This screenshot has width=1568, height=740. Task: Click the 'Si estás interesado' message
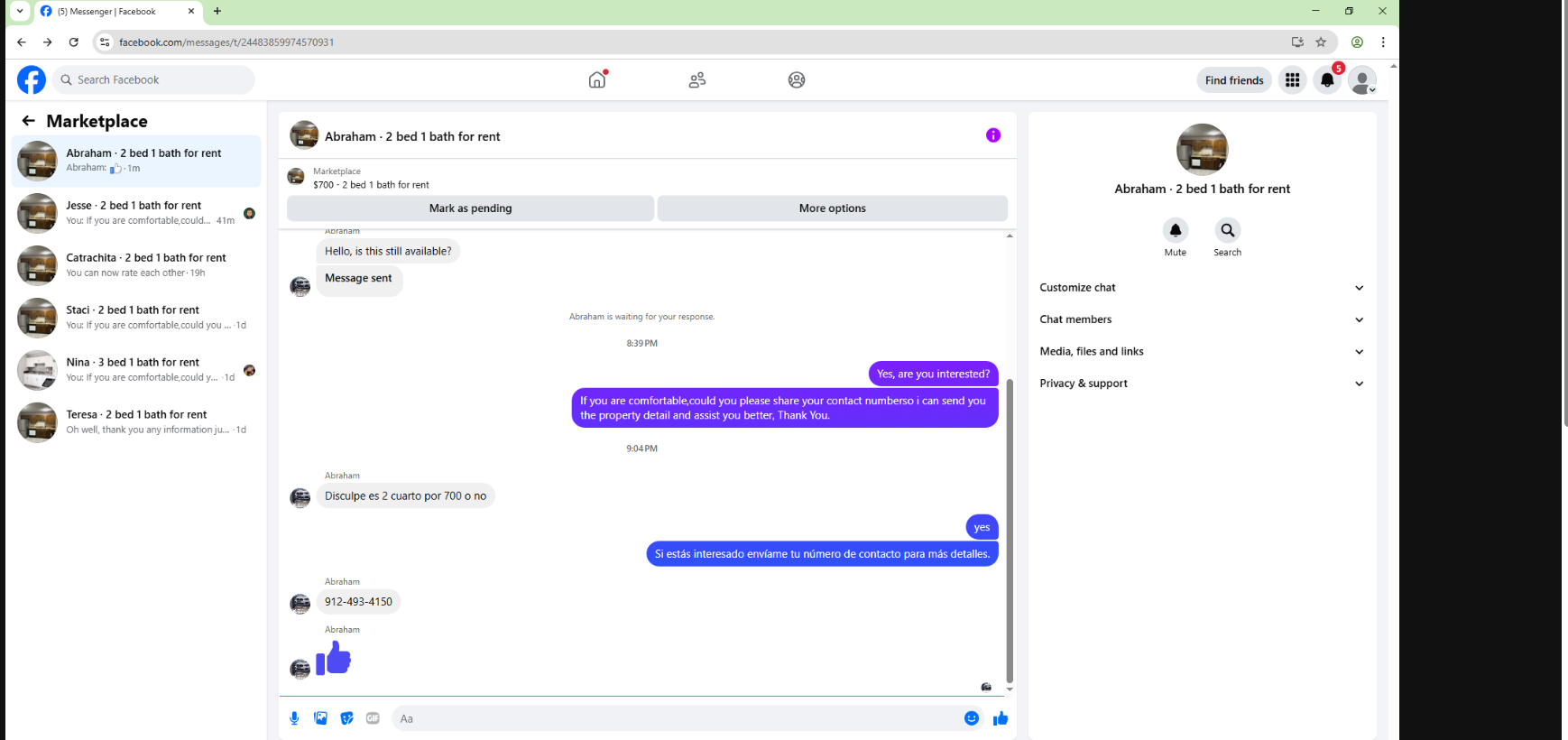click(x=822, y=554)
